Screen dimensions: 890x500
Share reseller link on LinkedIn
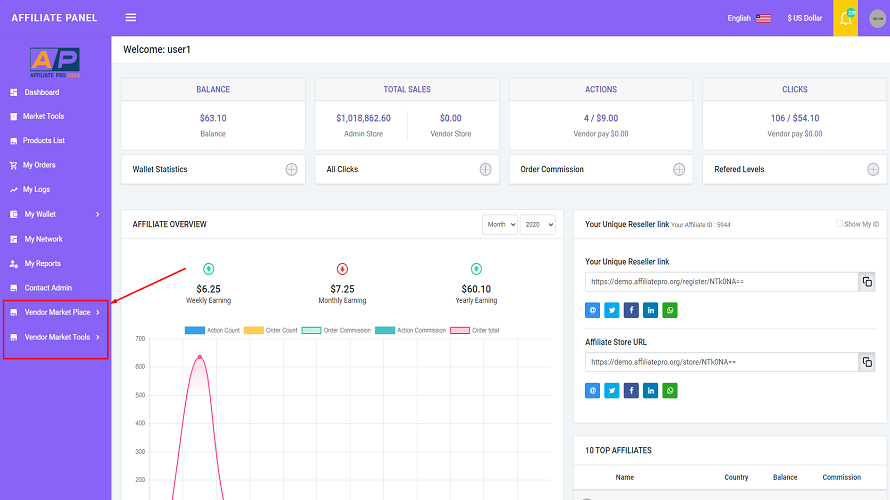[650, 310]
